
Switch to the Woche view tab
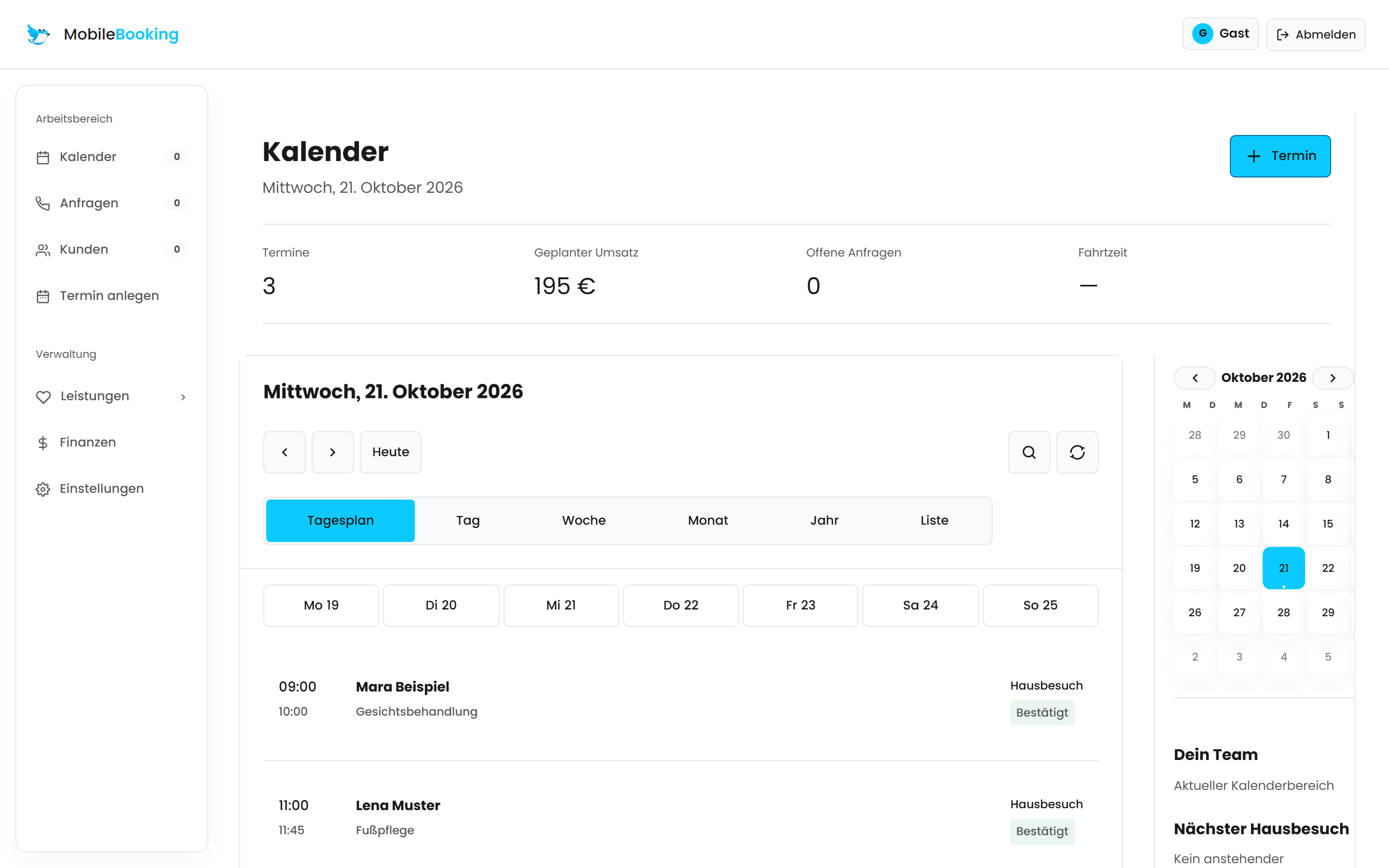pyautogui.click(x=584, y=521)
